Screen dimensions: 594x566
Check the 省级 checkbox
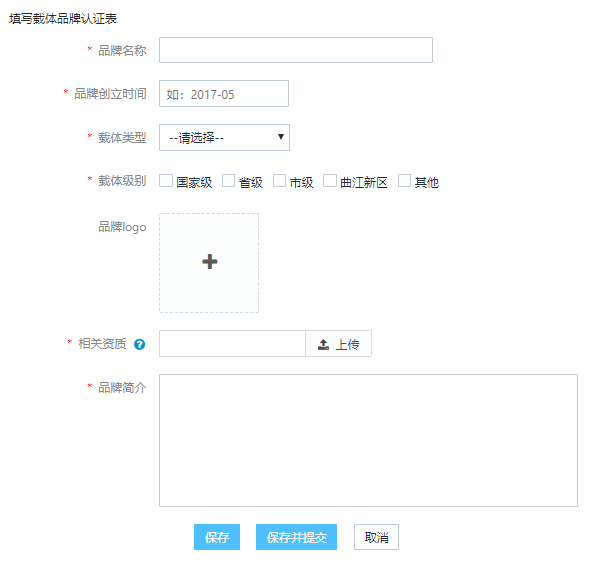pyautogui.click(x=228, y=181)
